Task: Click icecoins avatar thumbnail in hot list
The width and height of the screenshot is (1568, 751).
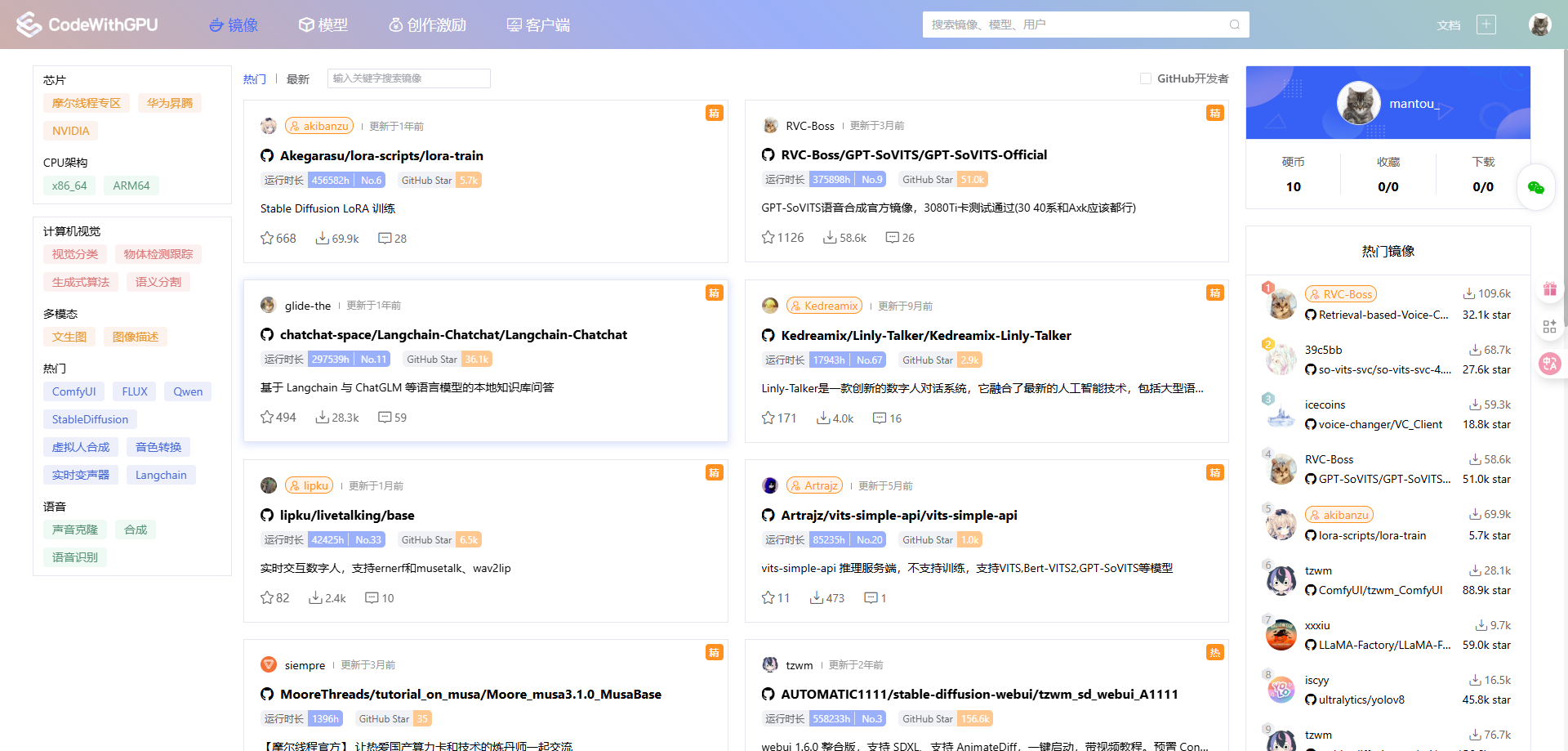Action: coord(1281,414)
